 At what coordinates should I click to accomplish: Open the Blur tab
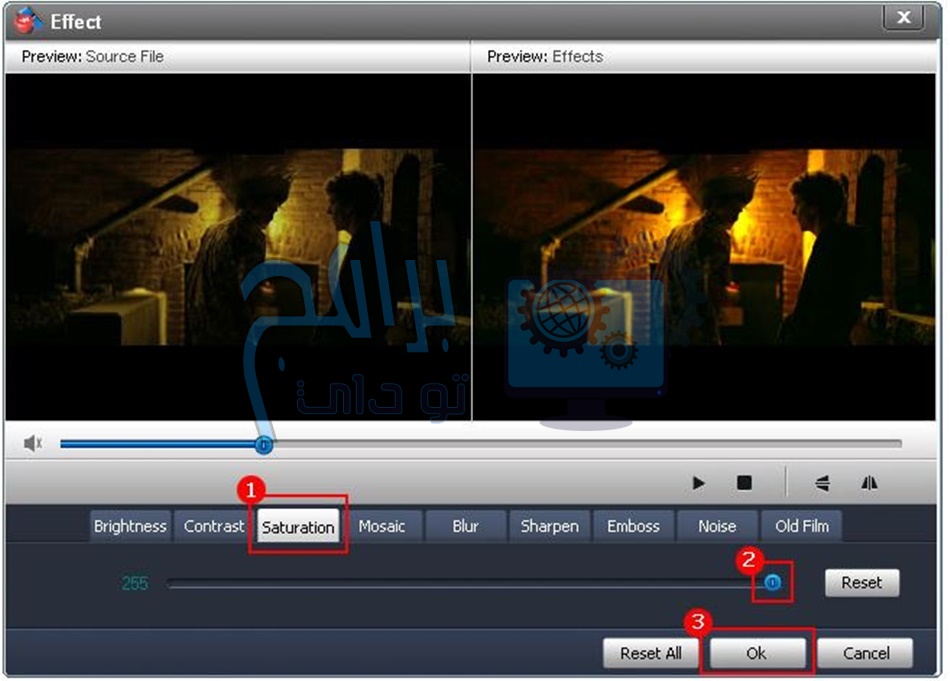coord(465,526)
